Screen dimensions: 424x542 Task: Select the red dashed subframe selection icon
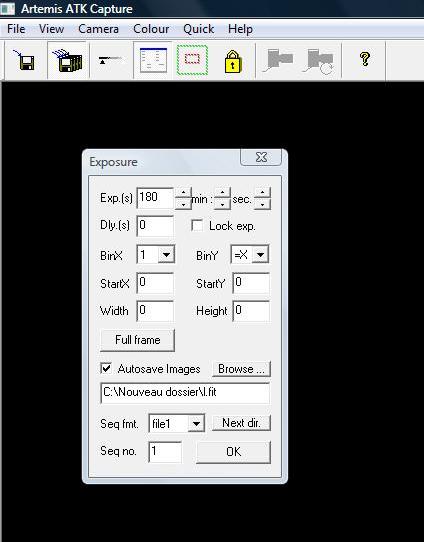[x=192, y=60]
